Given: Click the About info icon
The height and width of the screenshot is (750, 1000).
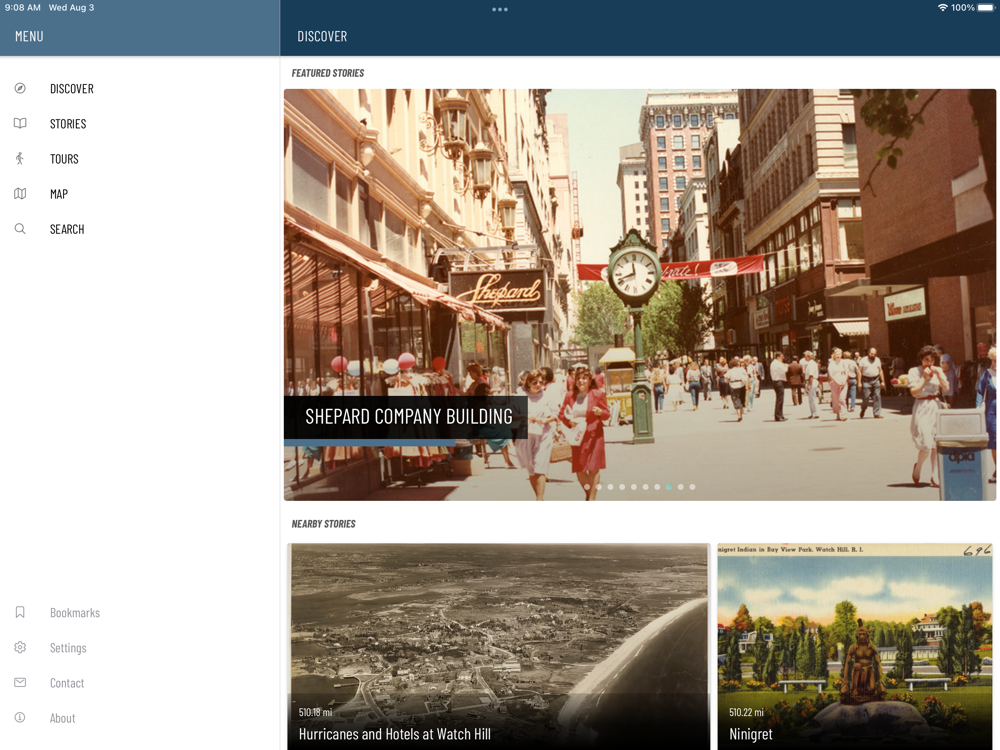Looking at the screenshot, I should tap(20, 717).
